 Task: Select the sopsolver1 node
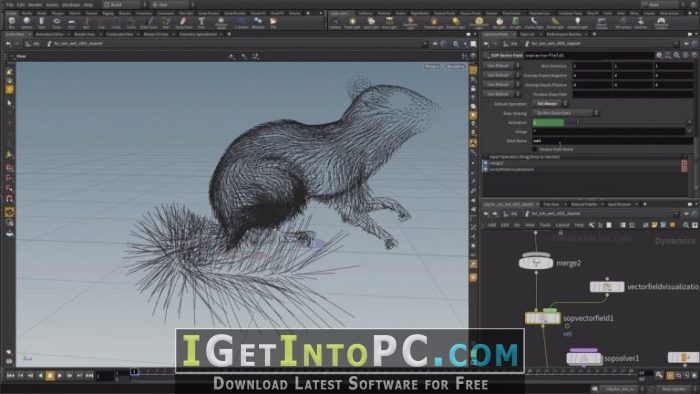tap(584, 358)
